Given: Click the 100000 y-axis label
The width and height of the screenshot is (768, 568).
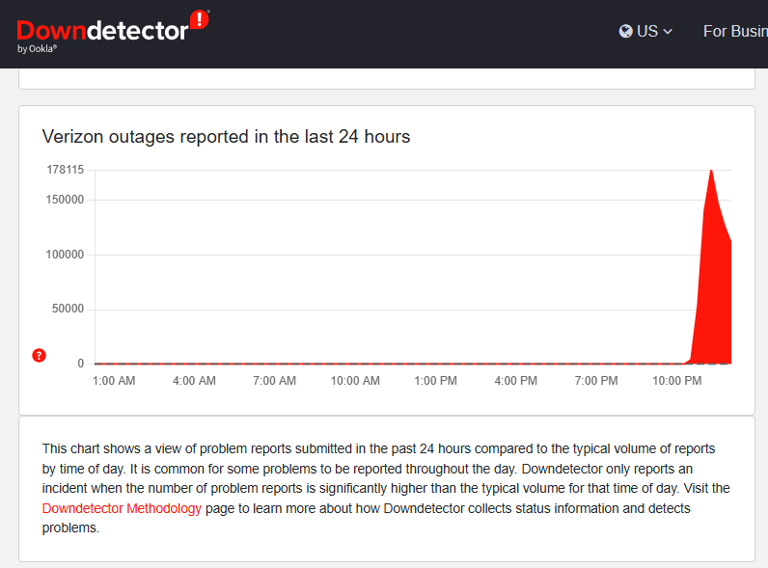Looking at the screenshot, I should point(66,254).
